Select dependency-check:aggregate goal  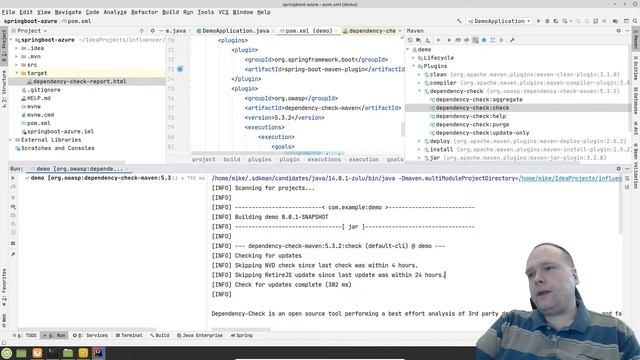[478, 100]
